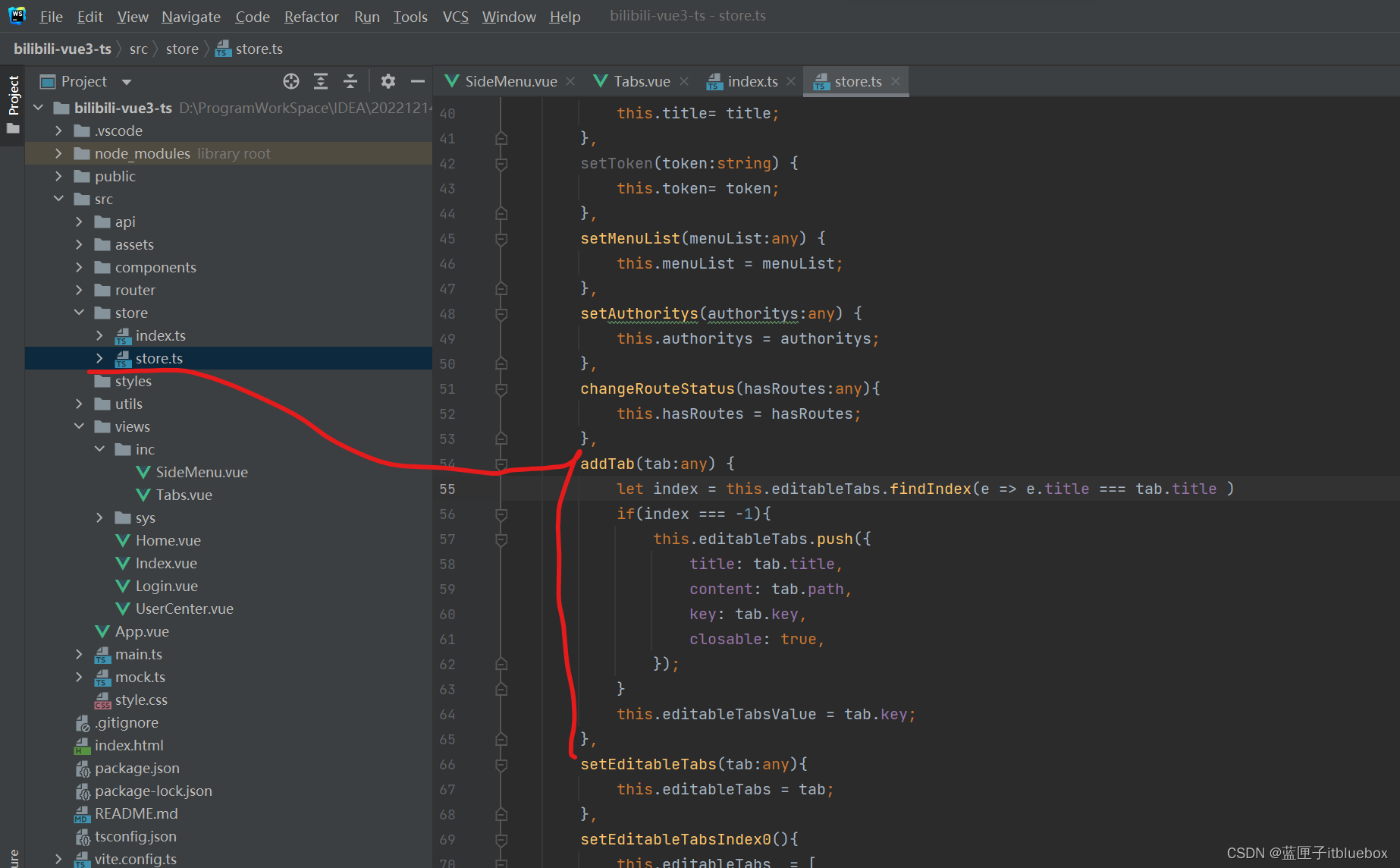Hide the Project panel with minus icon

tap(417, 81)
